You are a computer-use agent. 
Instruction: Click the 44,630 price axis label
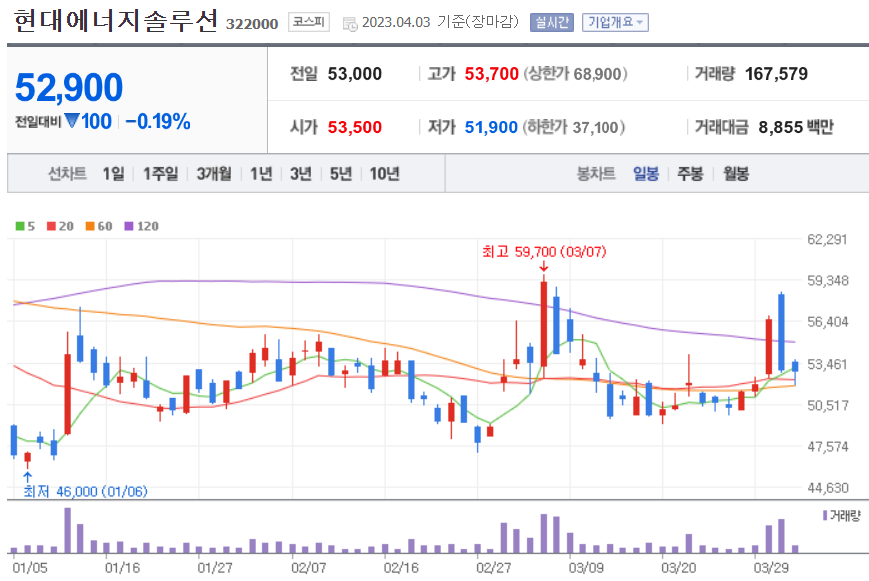(x=827, y=488)
